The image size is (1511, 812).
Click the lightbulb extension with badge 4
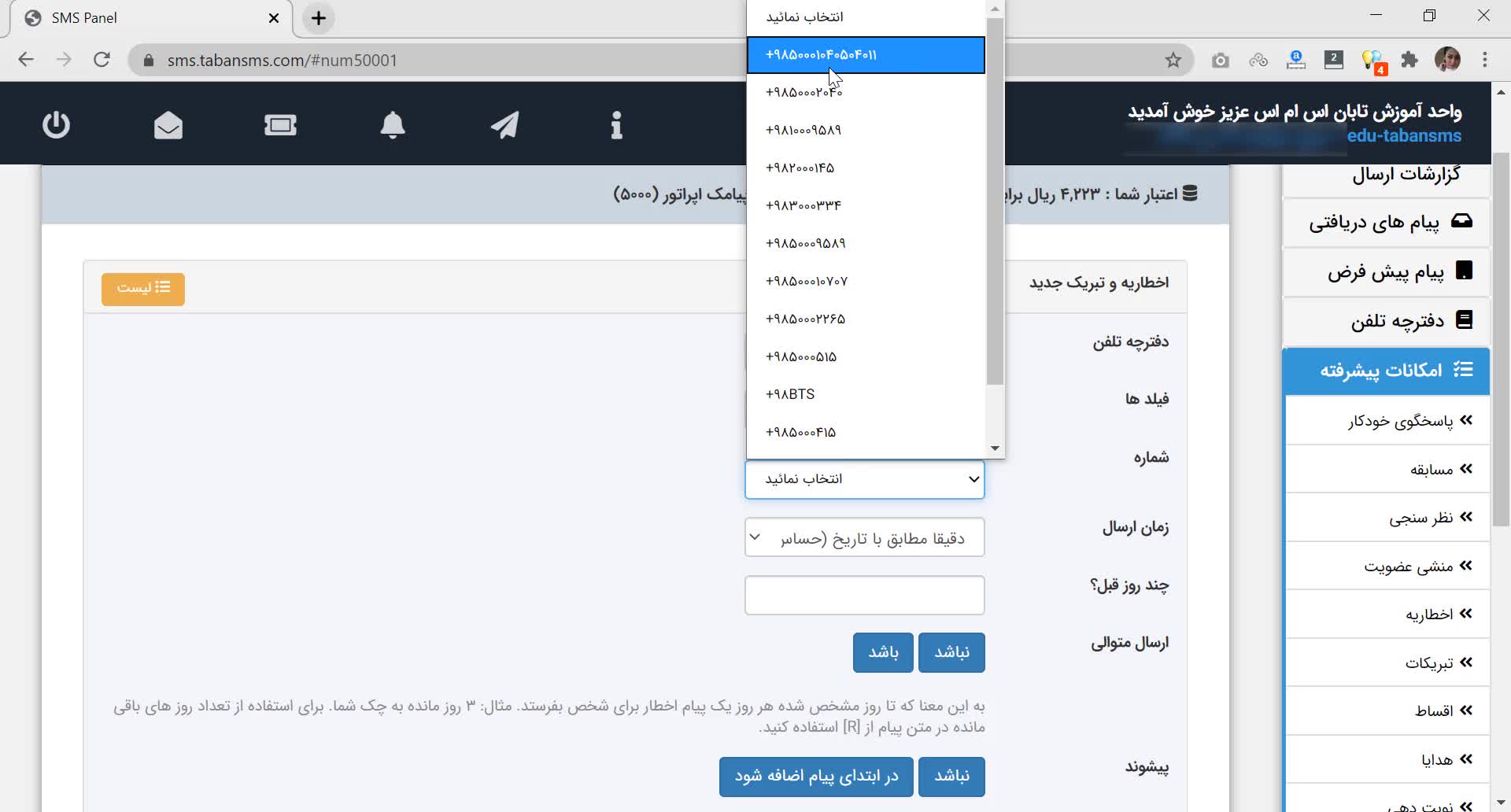click(x=1372, y=61)
